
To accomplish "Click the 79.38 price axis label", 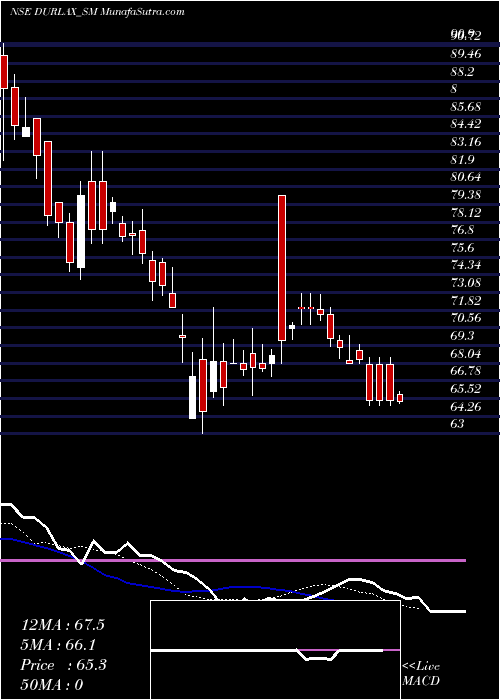I will click(466, 195).
